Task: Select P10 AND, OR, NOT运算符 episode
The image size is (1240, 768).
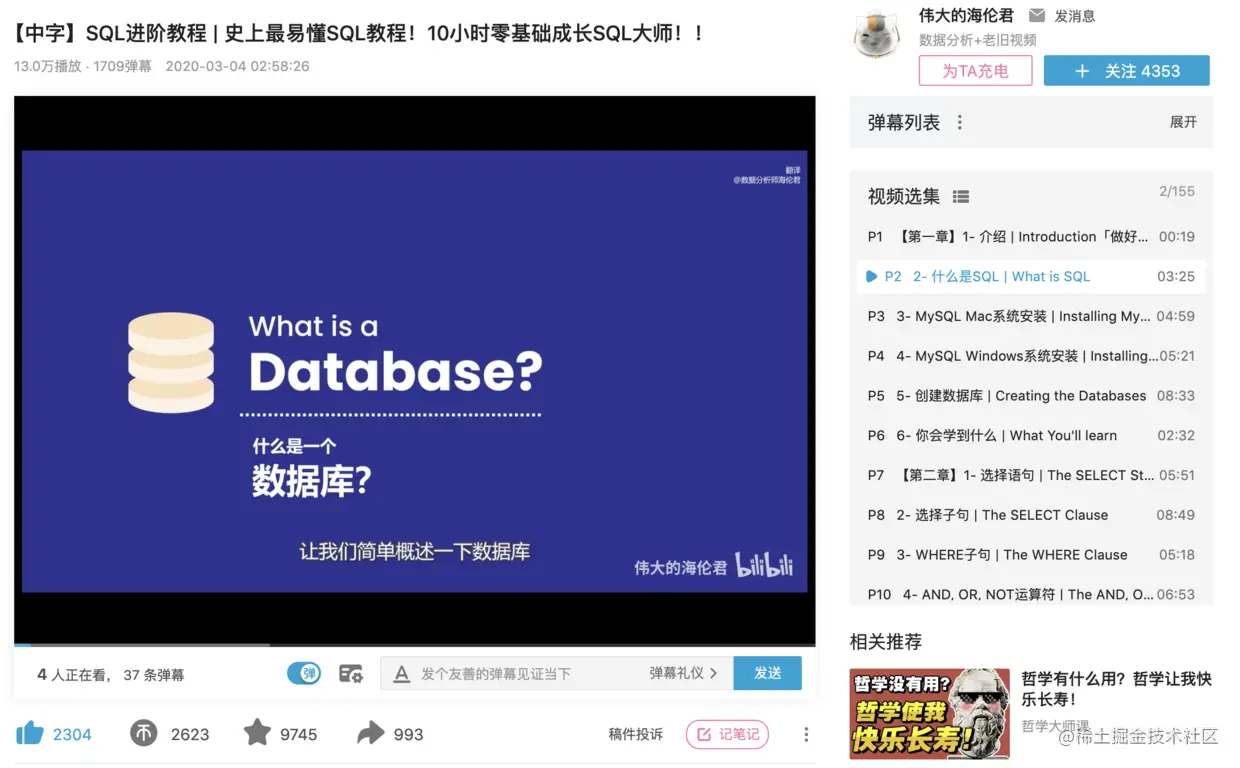Action: tap(1031, 594)
